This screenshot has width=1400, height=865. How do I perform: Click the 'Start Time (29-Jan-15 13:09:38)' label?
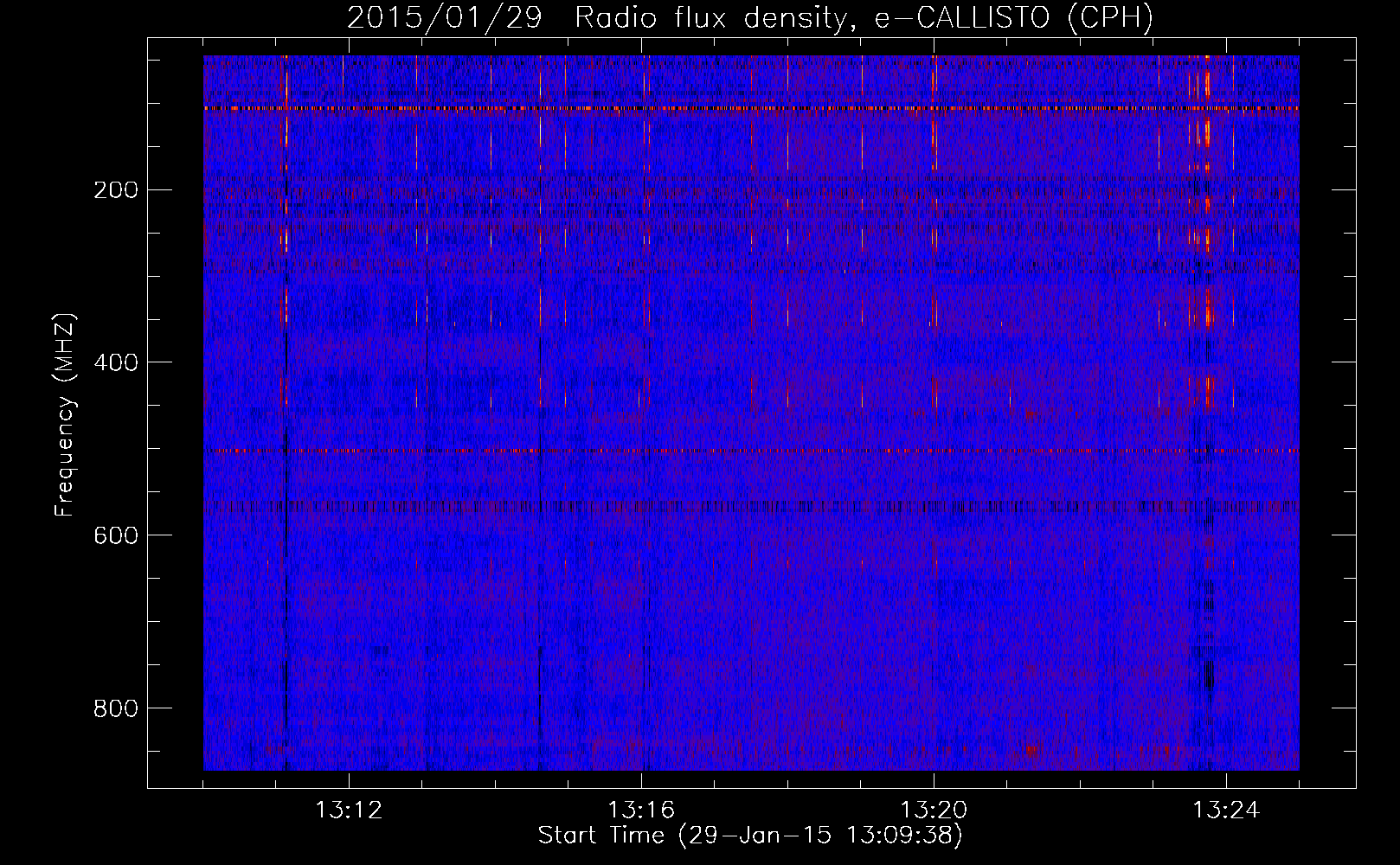tap(750, 836)
